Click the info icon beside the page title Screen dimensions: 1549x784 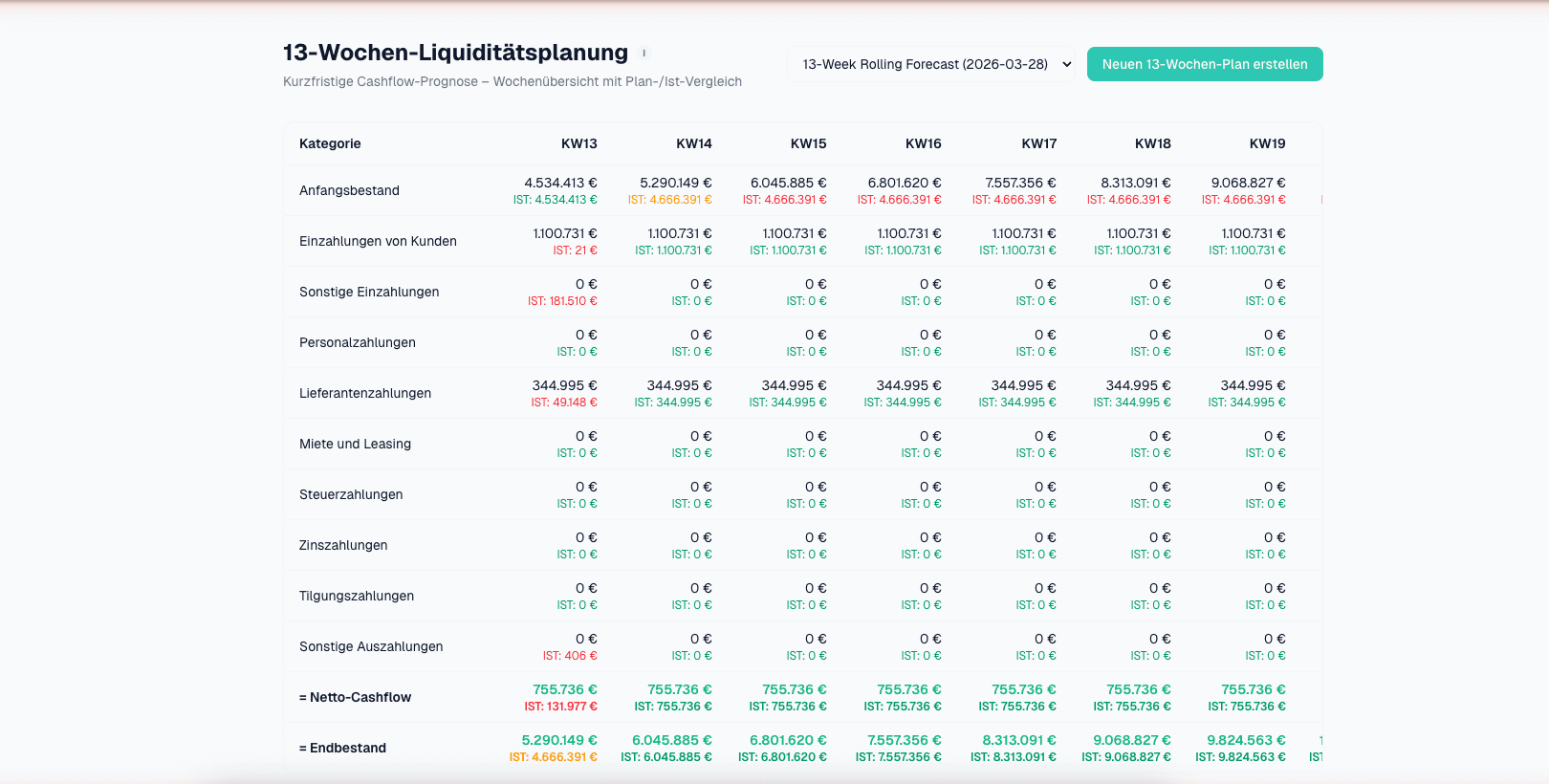click(644, 54)
